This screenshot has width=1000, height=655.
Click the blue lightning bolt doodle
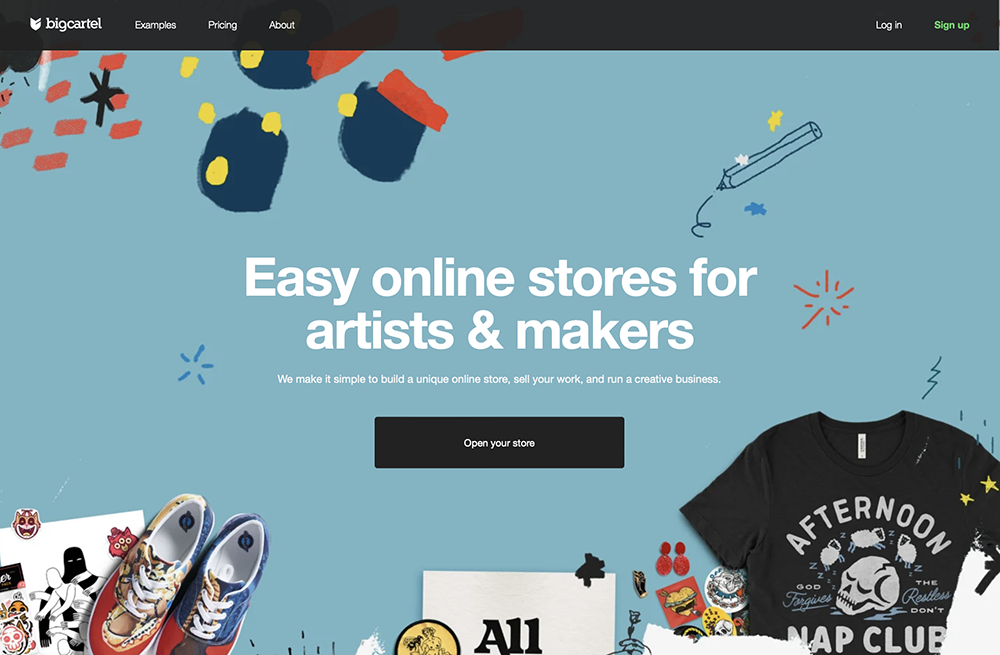click(932, 378)
